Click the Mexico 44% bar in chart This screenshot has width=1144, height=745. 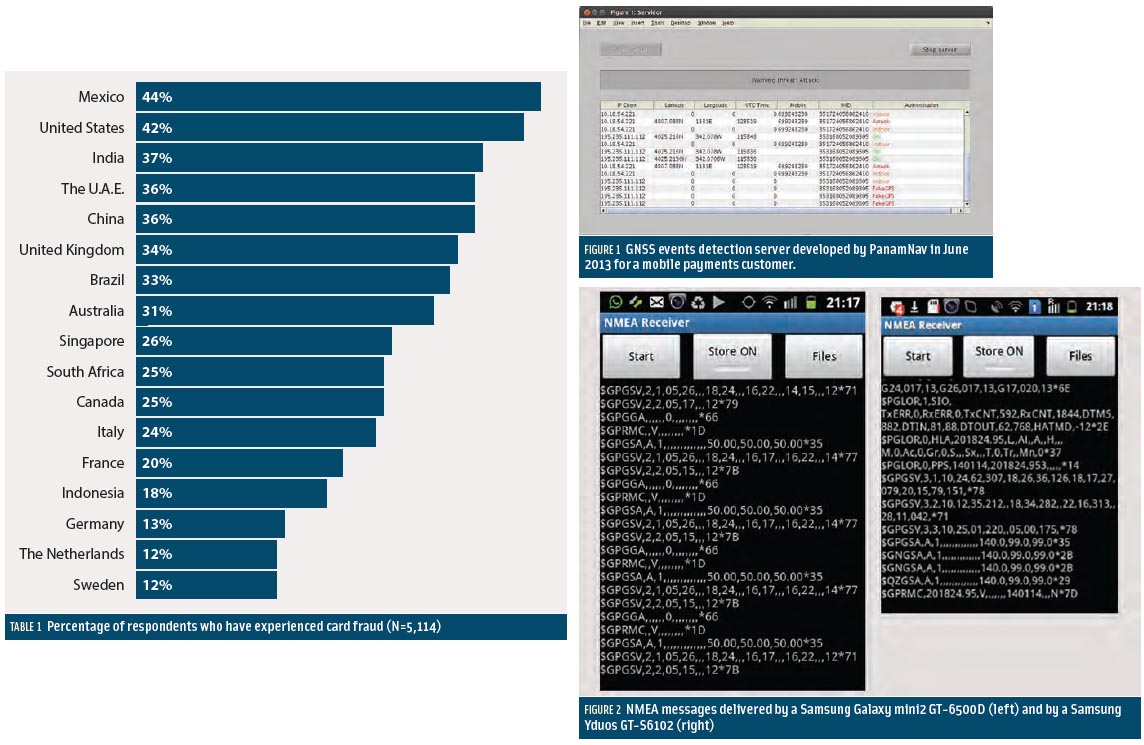(x=338, y=97)
